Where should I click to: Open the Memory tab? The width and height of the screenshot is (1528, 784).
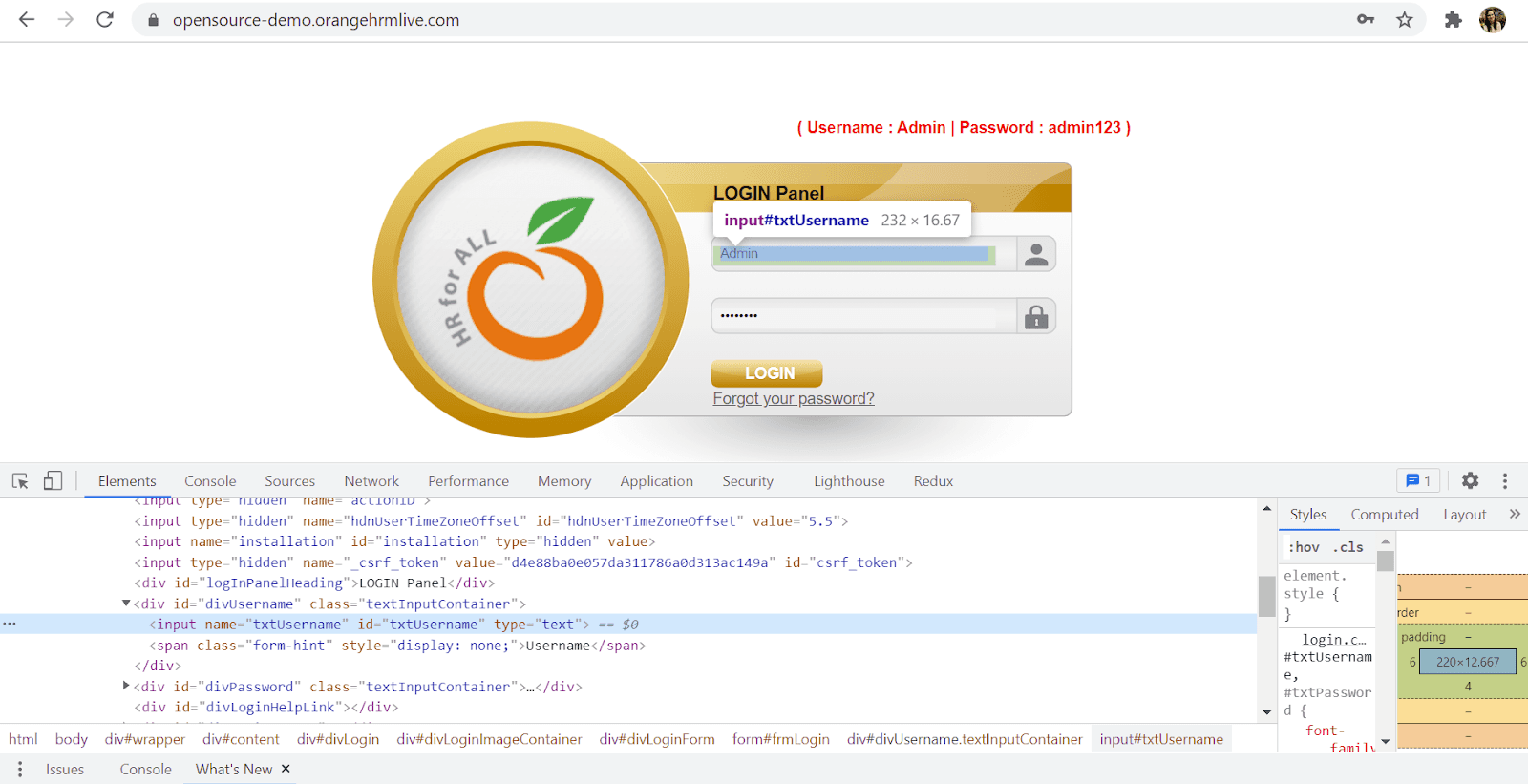564,481
